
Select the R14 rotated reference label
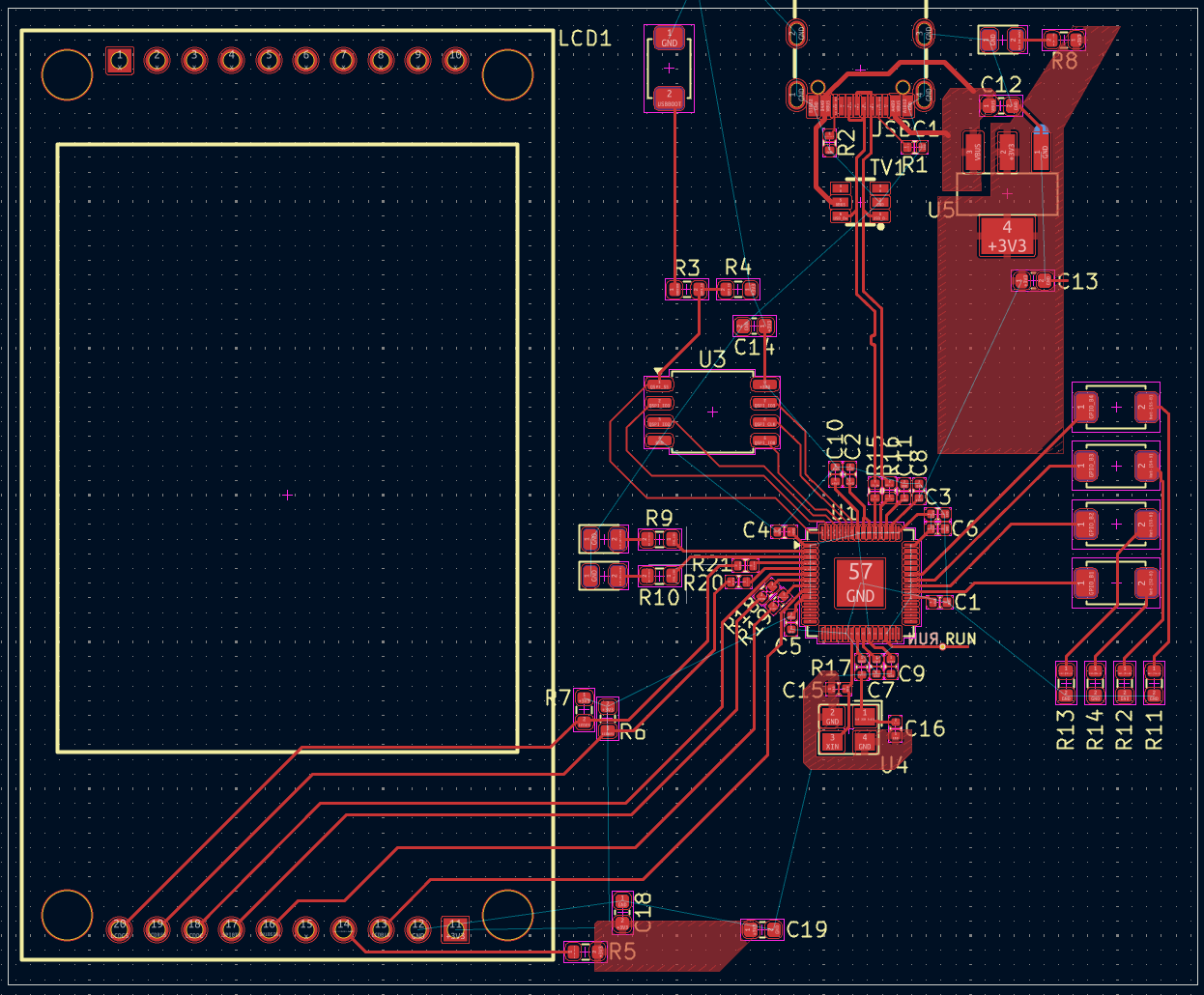click(1095, 730)
